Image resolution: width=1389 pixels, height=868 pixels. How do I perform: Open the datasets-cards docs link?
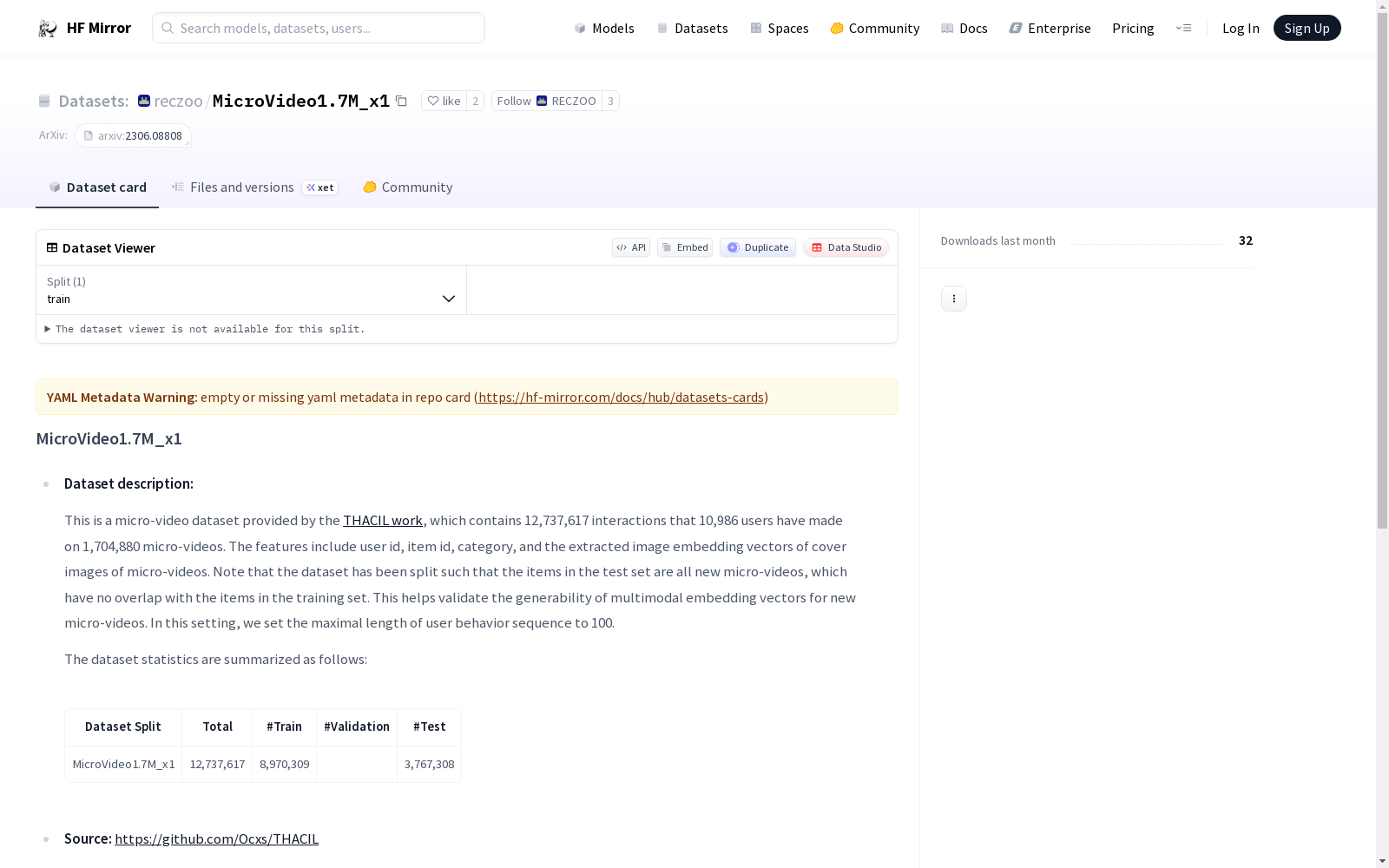coord(621,398)
